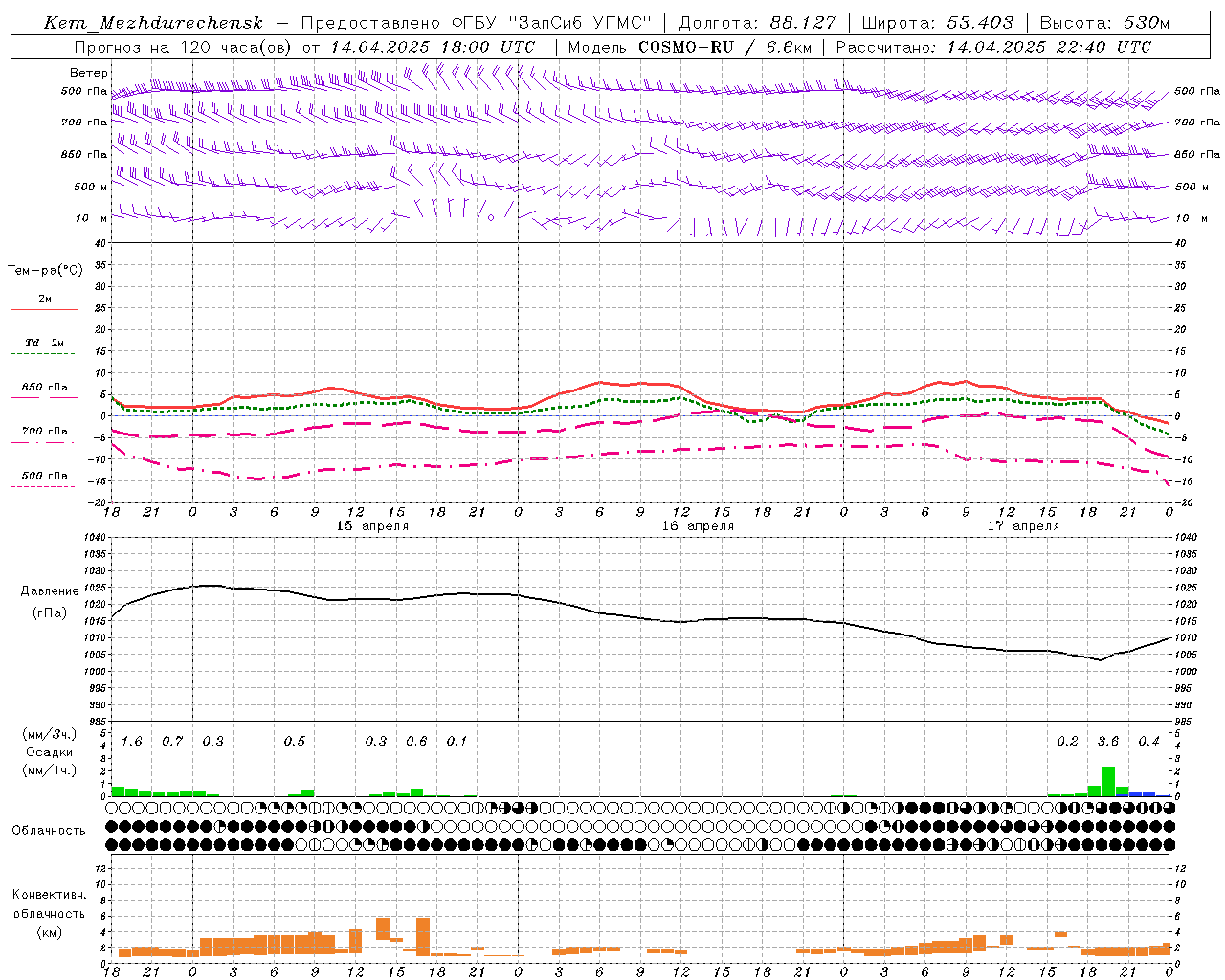This screenshot has width=1225, height=980.
Task: Select the (мм/3ч.) precipitation unit label
Action: [x=50, y=735]
